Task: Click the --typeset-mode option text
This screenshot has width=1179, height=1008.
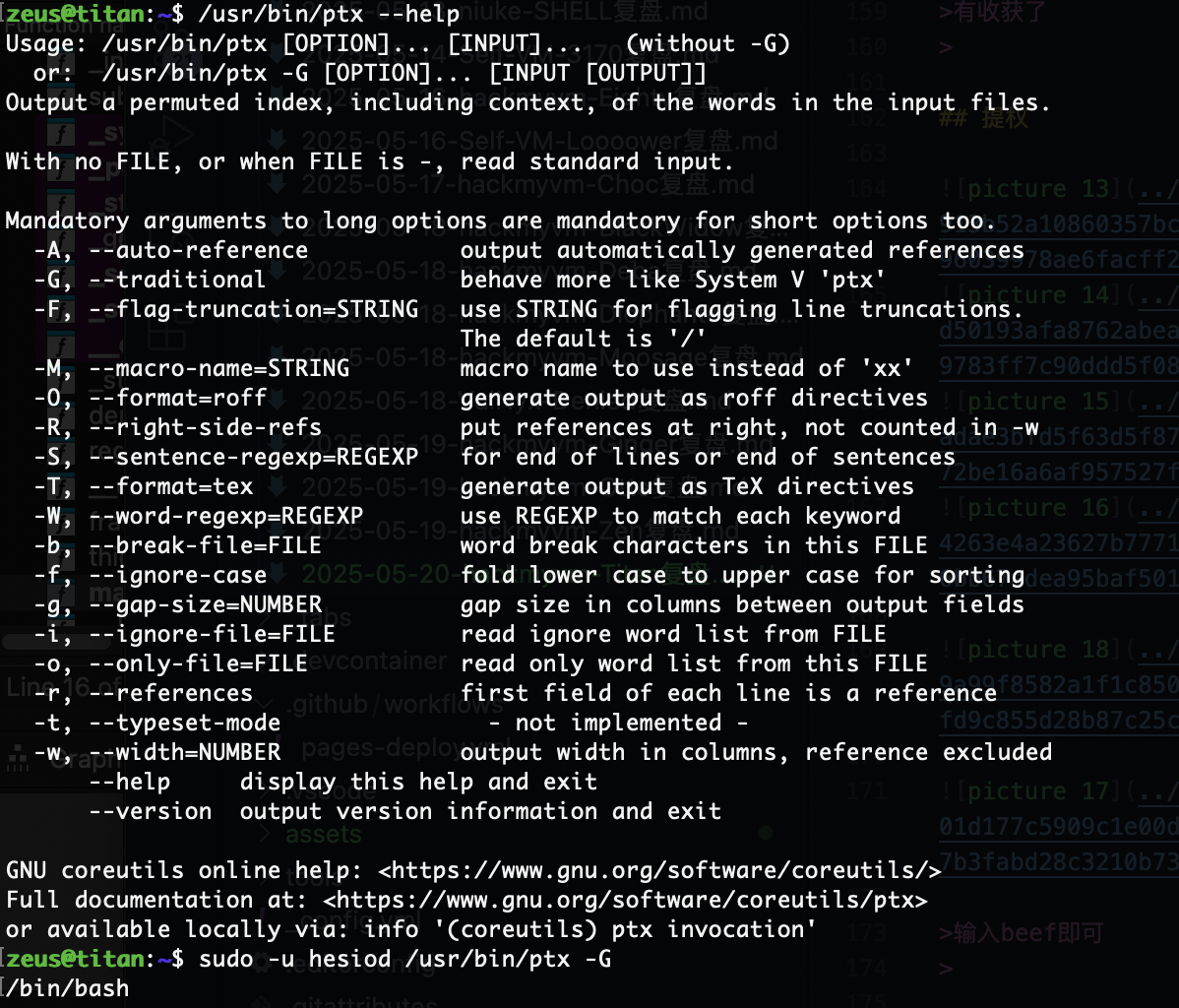Action: (184, 723)
